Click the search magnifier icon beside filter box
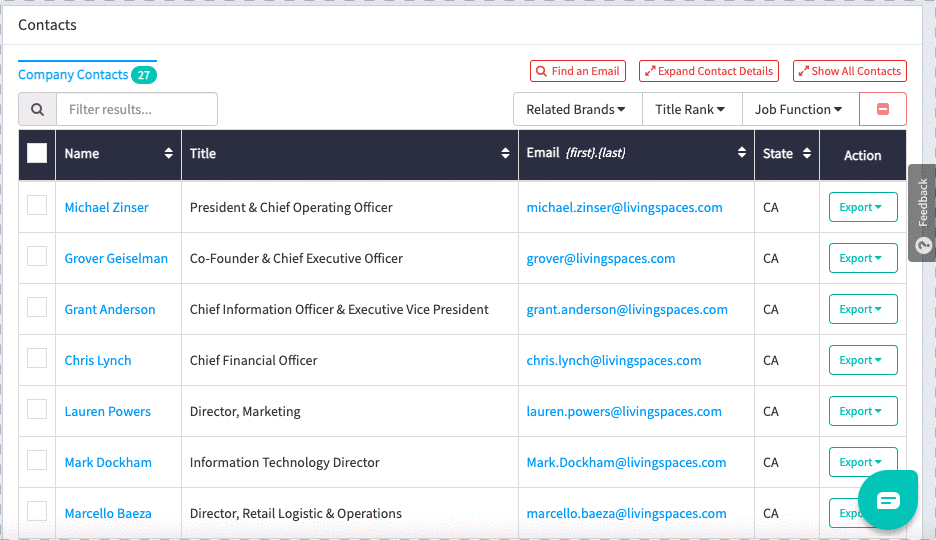The image size is (936, 540). coord(38,109)
